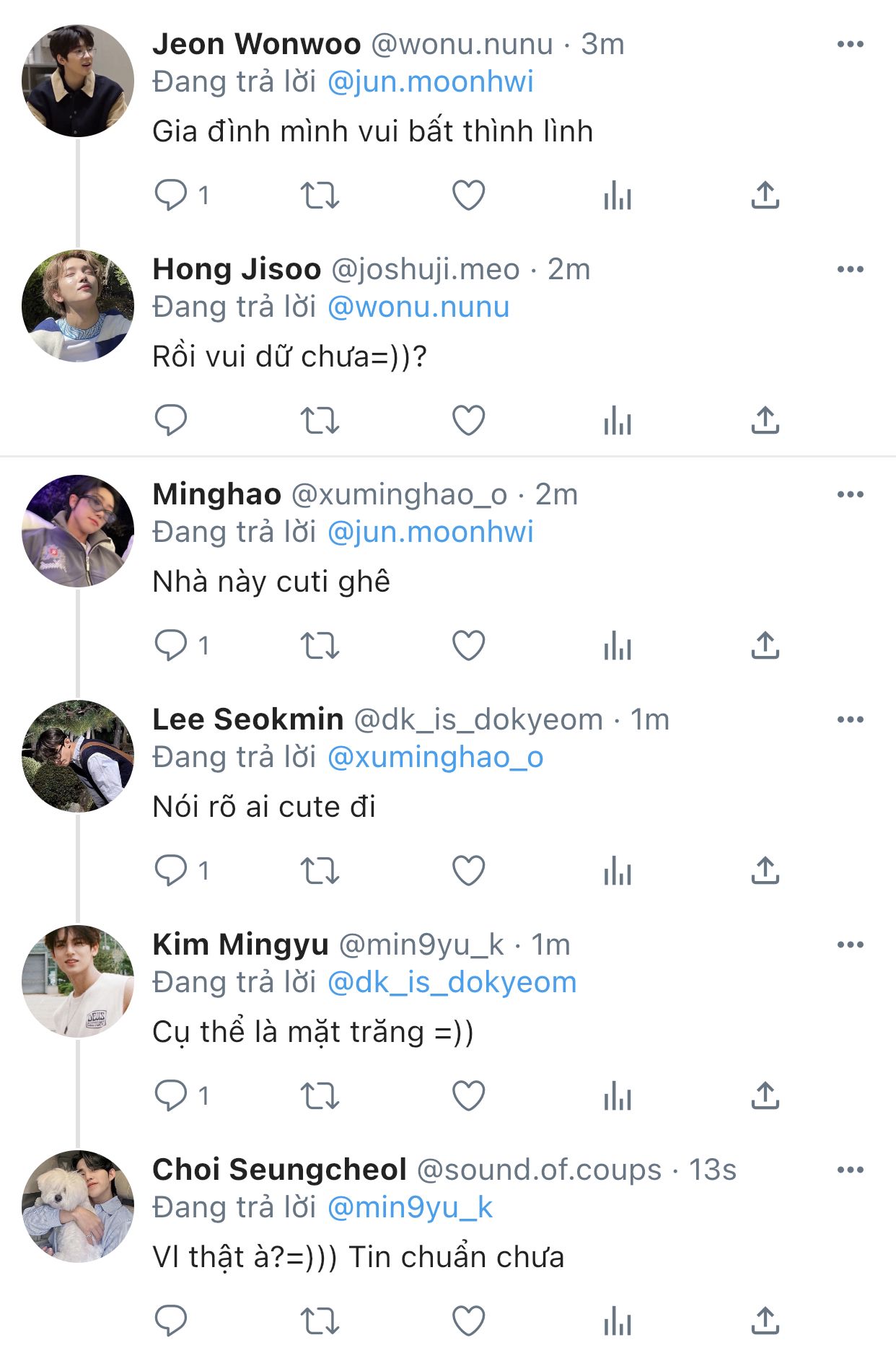The height and width of the screenshot is (1353, 896).
Task: Like Choi Seungcheol's tweet
Action: pos(468,1321)
